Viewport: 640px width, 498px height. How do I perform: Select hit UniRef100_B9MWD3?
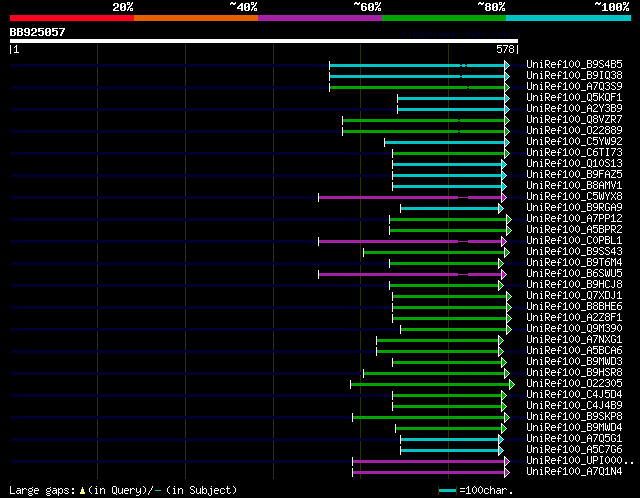574,362
